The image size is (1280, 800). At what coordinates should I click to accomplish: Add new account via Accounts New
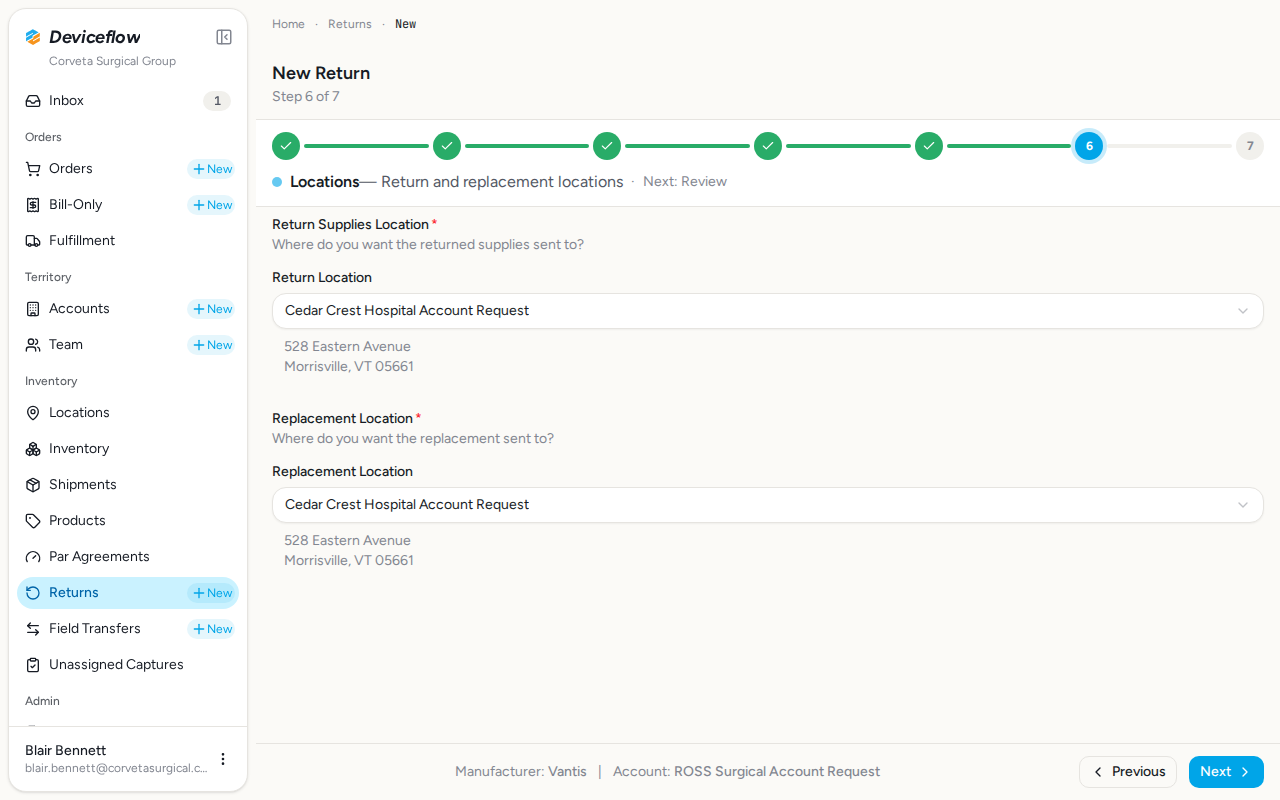point(211,309)
